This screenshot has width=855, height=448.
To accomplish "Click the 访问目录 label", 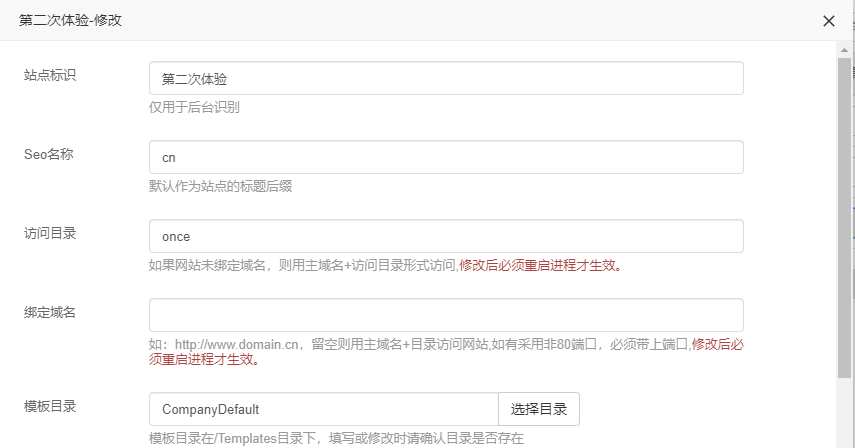I will (50, 233).
